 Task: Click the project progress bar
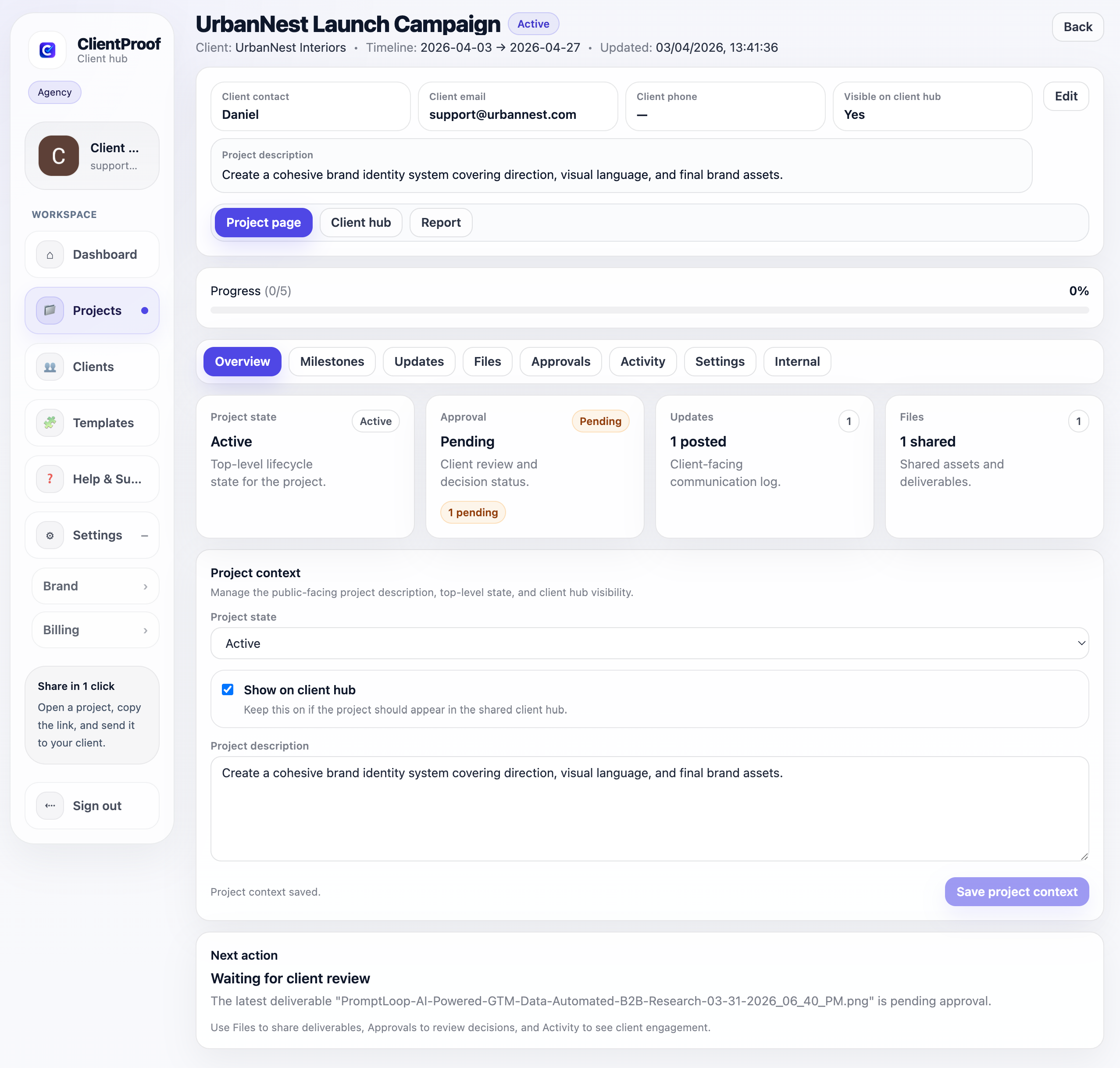(x=649, y=310)
